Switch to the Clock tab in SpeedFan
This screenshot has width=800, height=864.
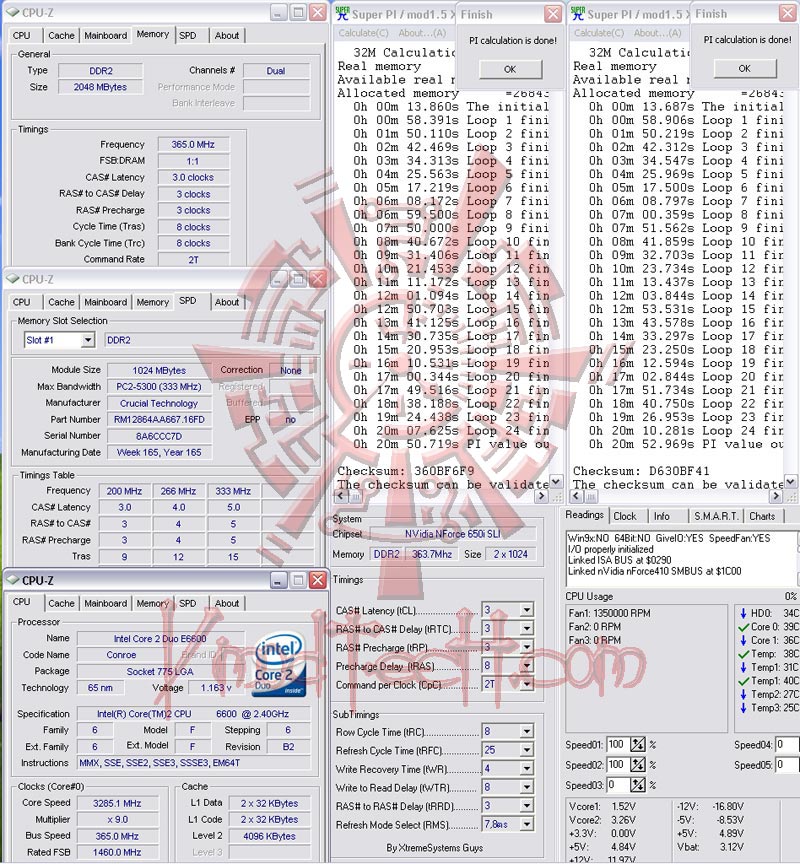coord(625,516)
